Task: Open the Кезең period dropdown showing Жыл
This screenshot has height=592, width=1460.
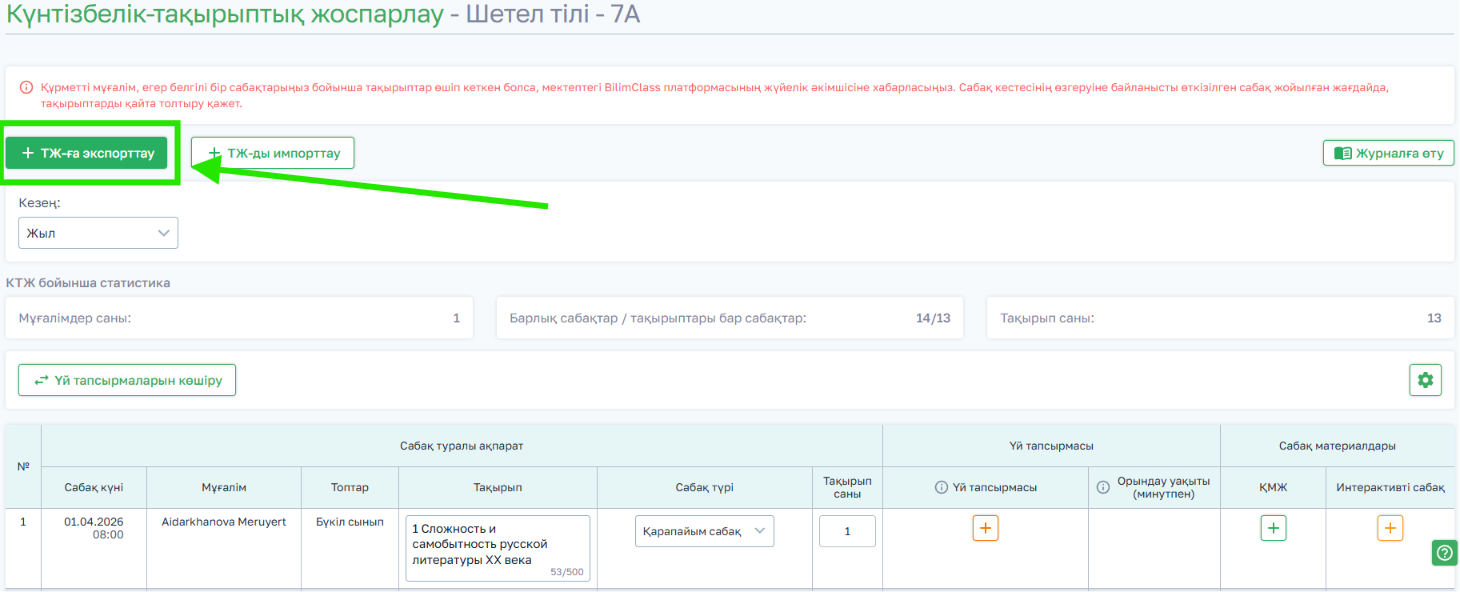Action: [98, 233]
